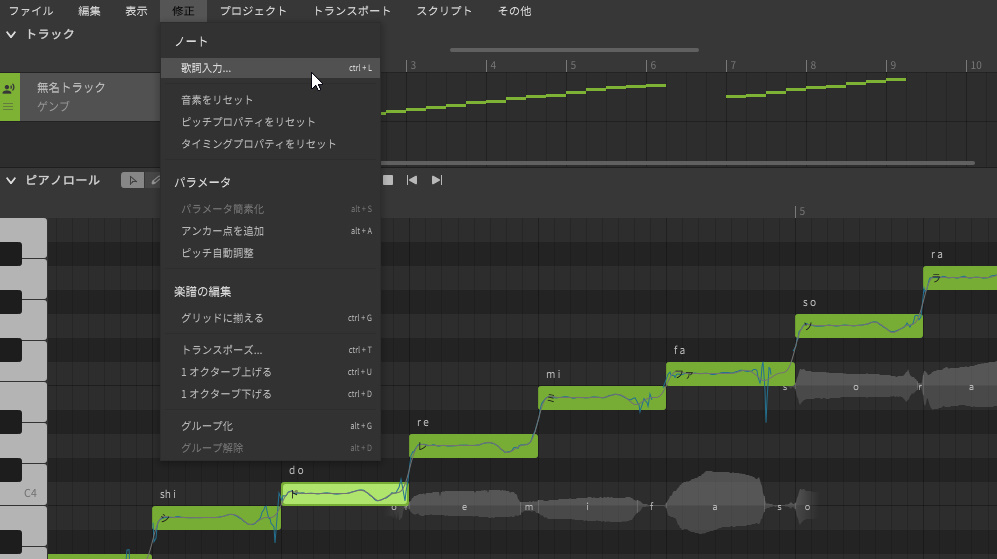
Task: Jump to end with skip-forward button
Action: pyautogui.click(x=437, y=180)
